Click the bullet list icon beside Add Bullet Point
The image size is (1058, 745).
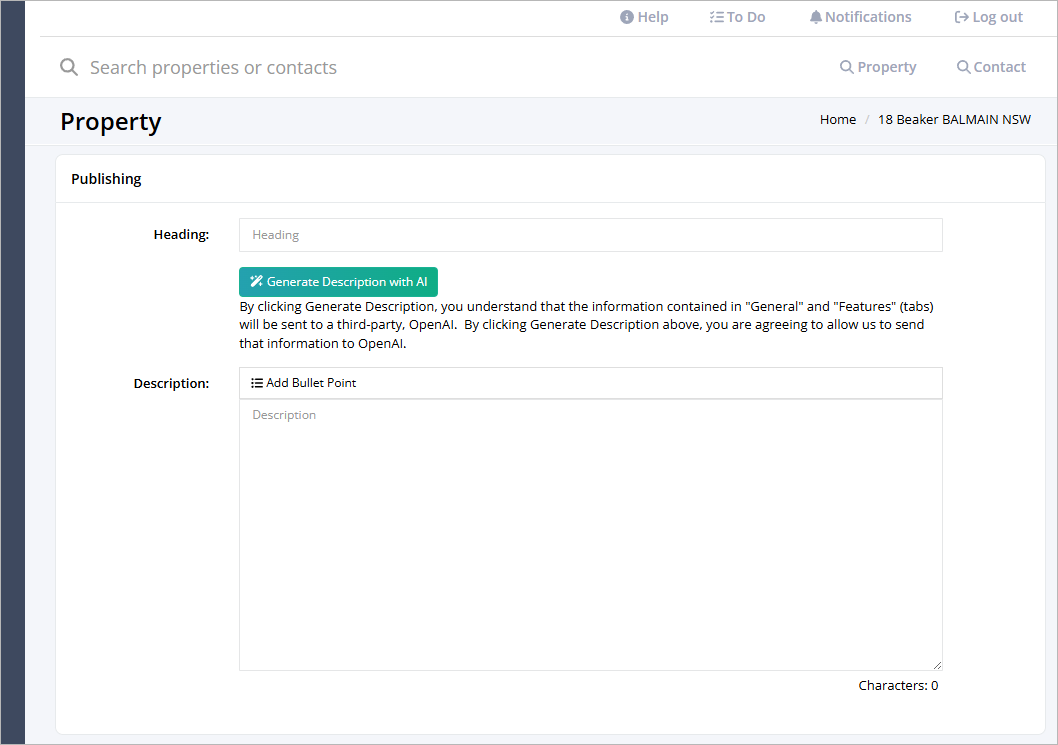coord(257,383)
